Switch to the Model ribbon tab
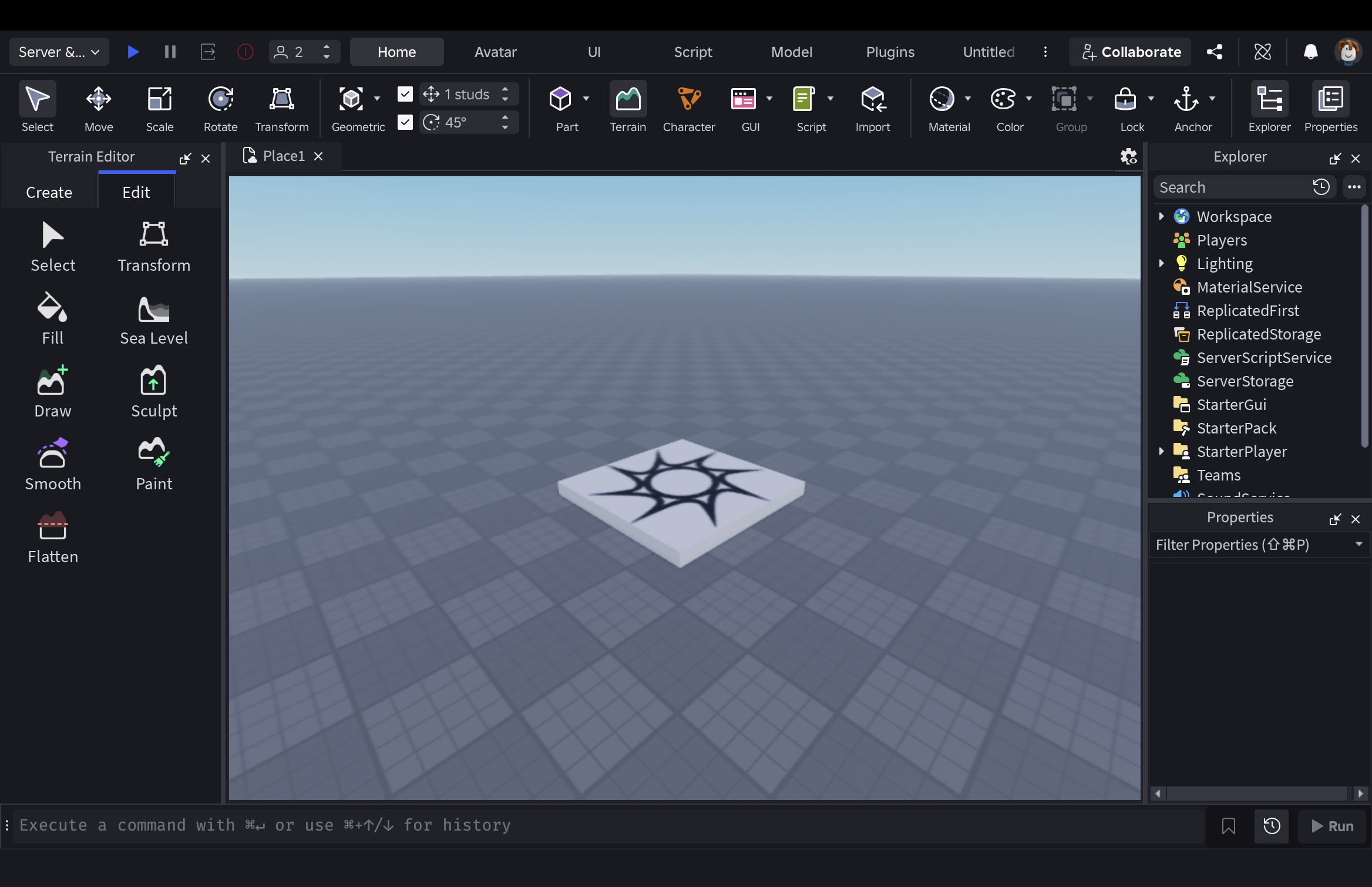 [x=791, y=52]
